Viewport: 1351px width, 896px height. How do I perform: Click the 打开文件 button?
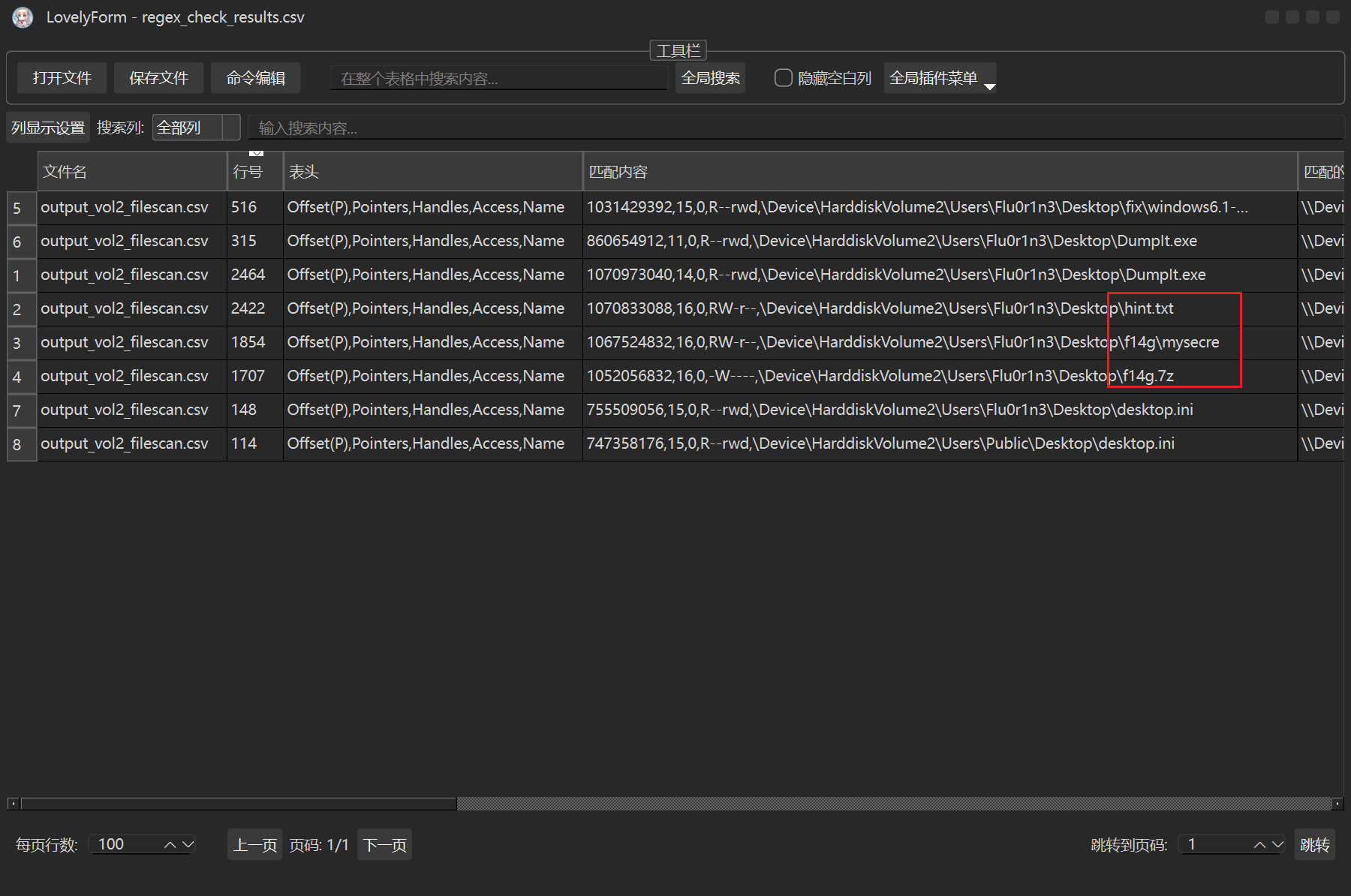tap(62, 78)
